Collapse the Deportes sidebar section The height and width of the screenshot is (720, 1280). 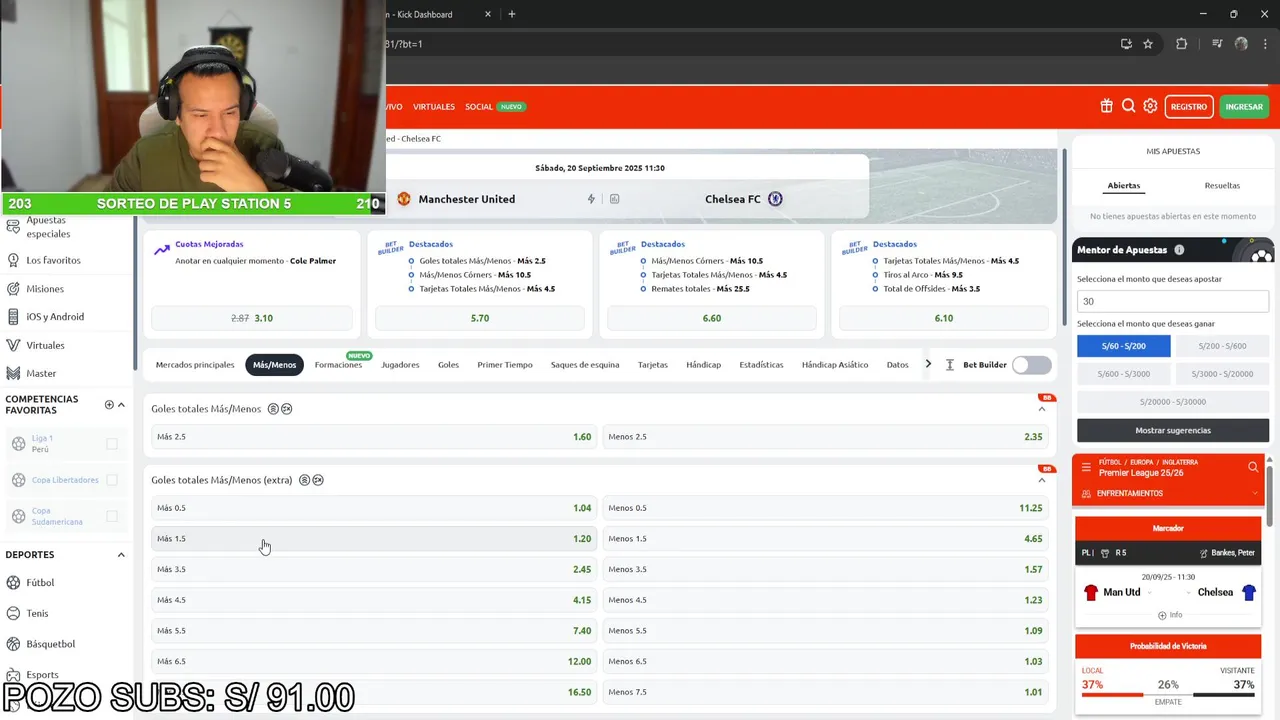point(121,555)
